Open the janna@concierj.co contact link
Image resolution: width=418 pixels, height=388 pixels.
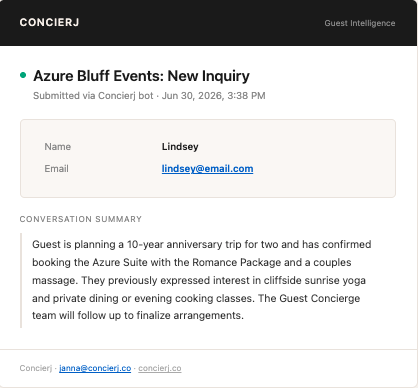click(x=95, y=368)
